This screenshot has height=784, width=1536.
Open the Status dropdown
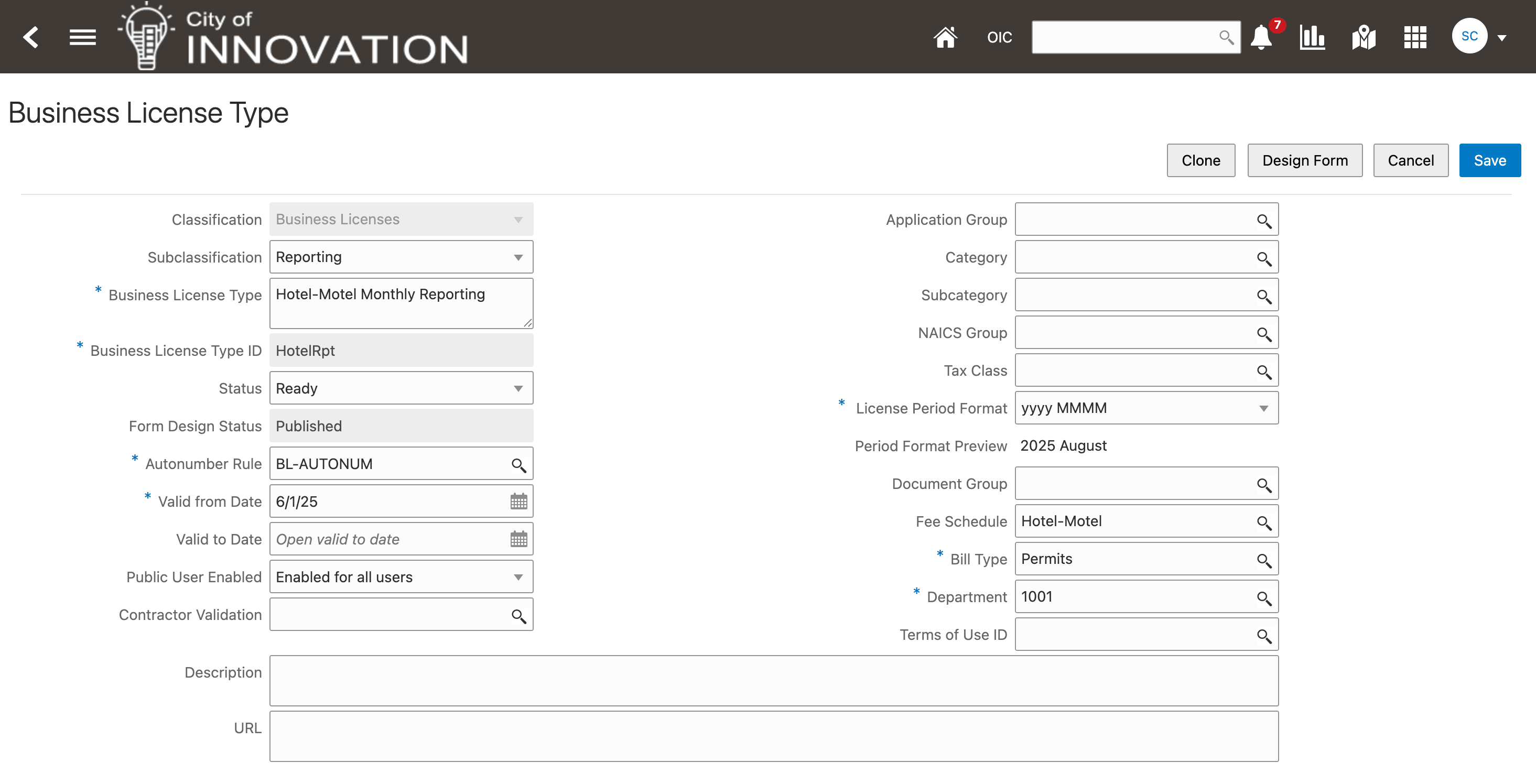pos(518,389)
